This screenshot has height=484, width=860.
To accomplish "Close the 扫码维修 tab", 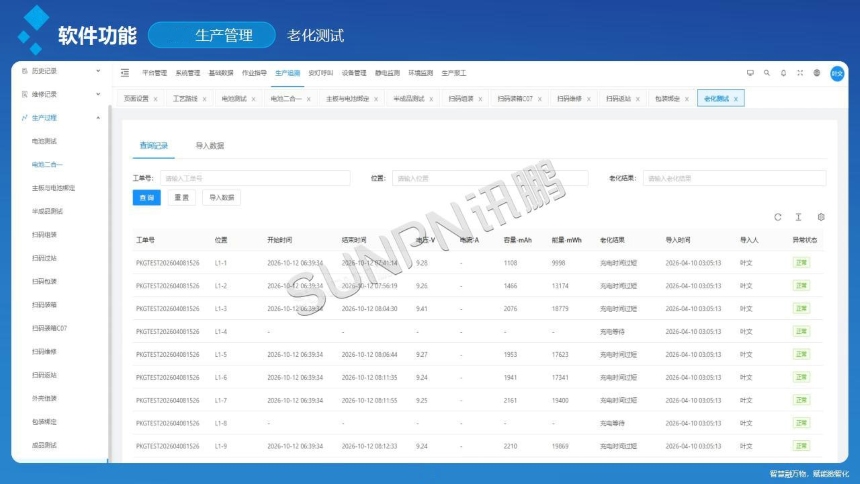I will (x=589, y=99).
